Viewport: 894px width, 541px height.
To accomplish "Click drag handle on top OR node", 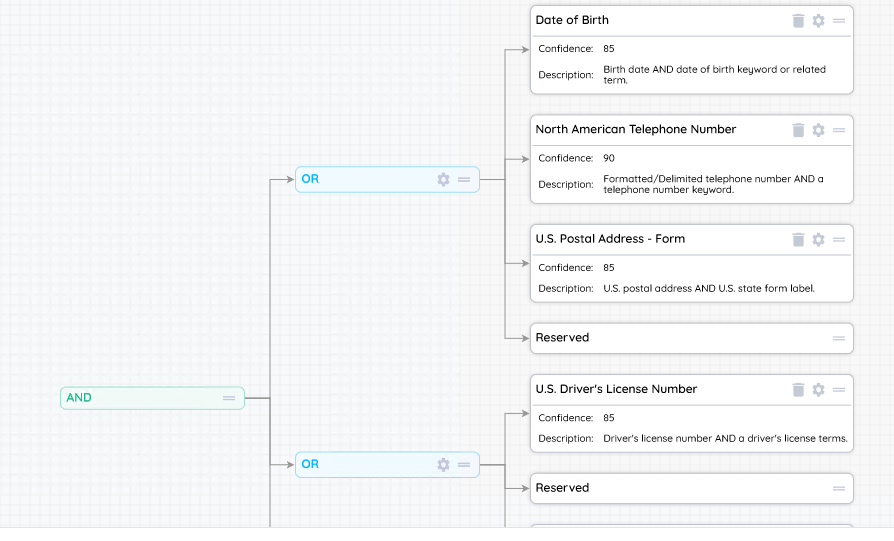I will (x=464, y=180).
